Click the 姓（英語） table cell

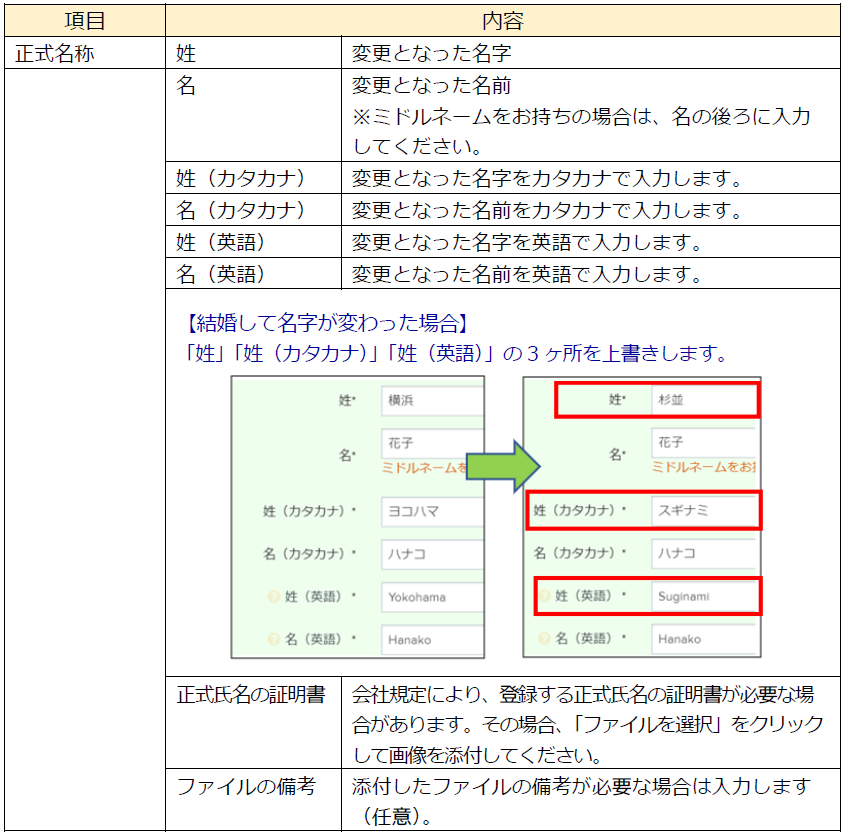pos(253,242)
